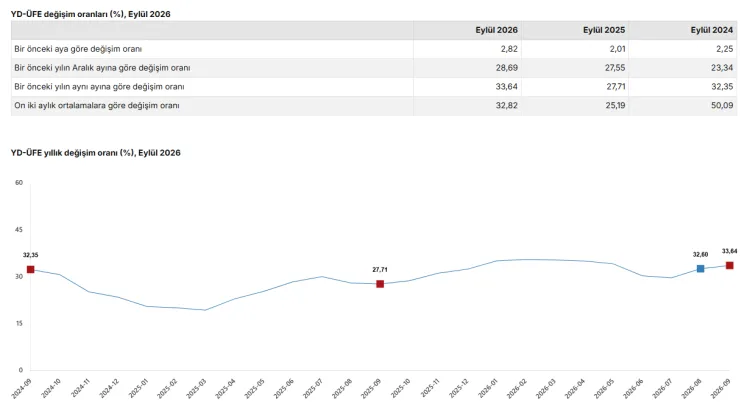Click the table value 28,69
Screen dimensions: 750x411
(x=507, y=68)
